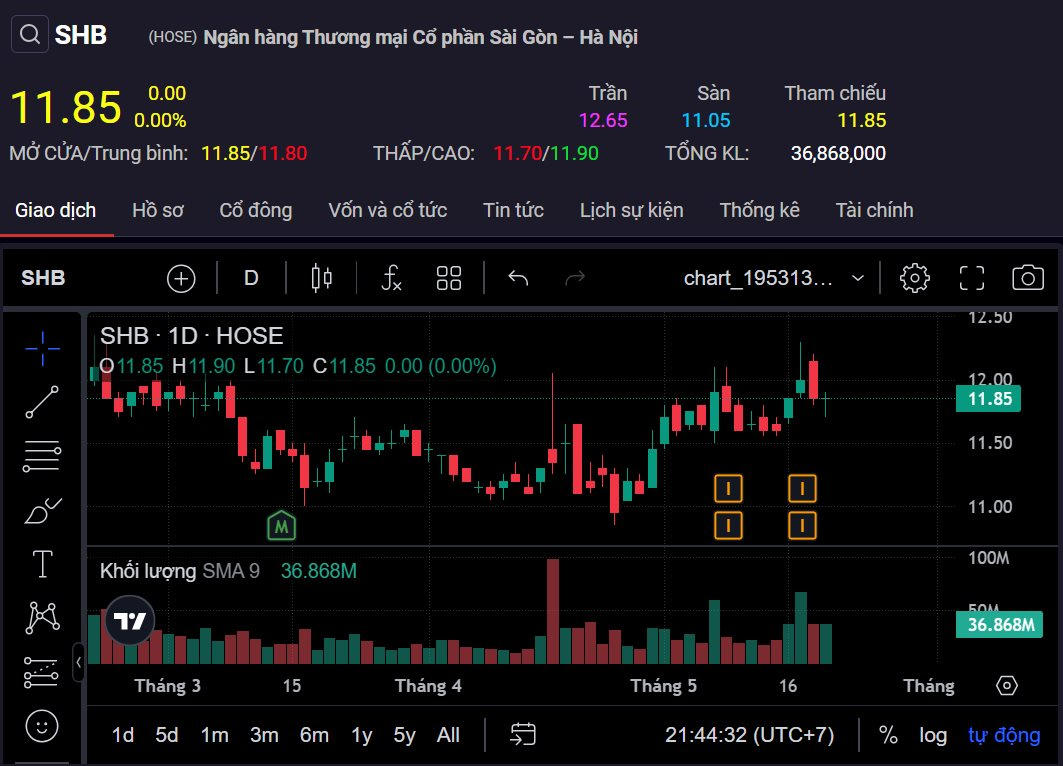Select the Fibonacci retracement lines tool
Viewport: 1063px width, 766px height.
(42, 456)
